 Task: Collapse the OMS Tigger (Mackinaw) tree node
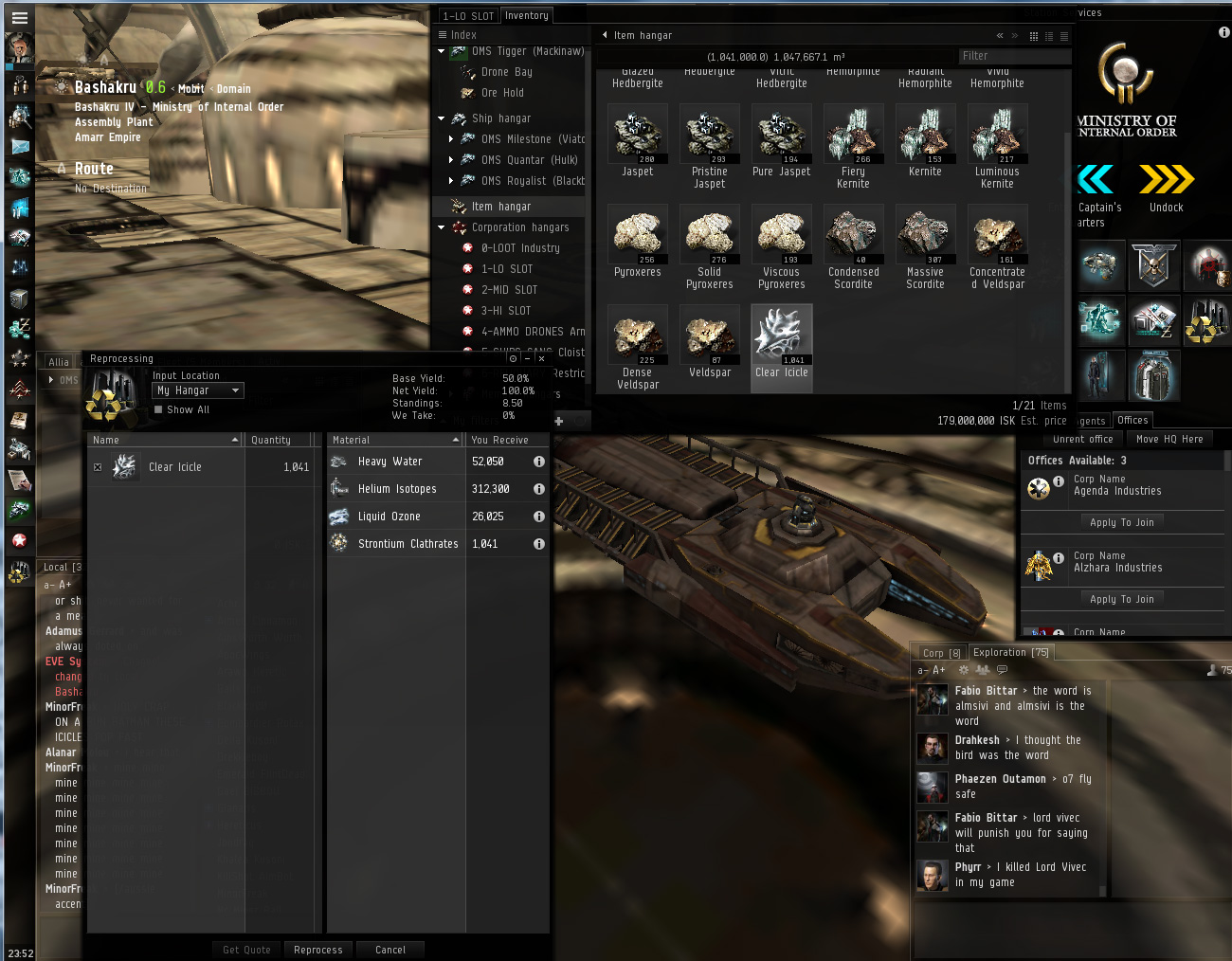click(441, 51)
